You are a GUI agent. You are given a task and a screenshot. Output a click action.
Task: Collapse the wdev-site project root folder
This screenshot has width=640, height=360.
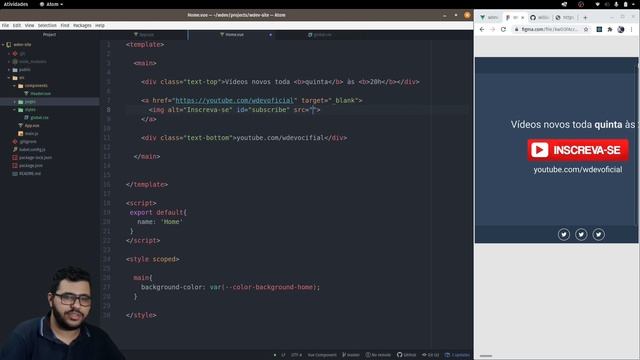pos(3,44)
